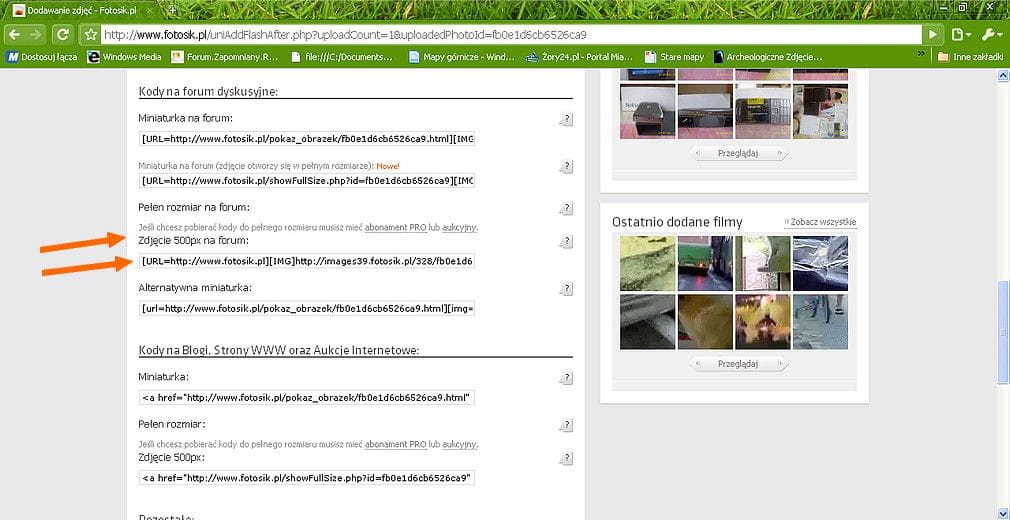Click help icon beside blog Pełen rozmiar
This screenshot has width=1010, height=520.
point(566,425)
